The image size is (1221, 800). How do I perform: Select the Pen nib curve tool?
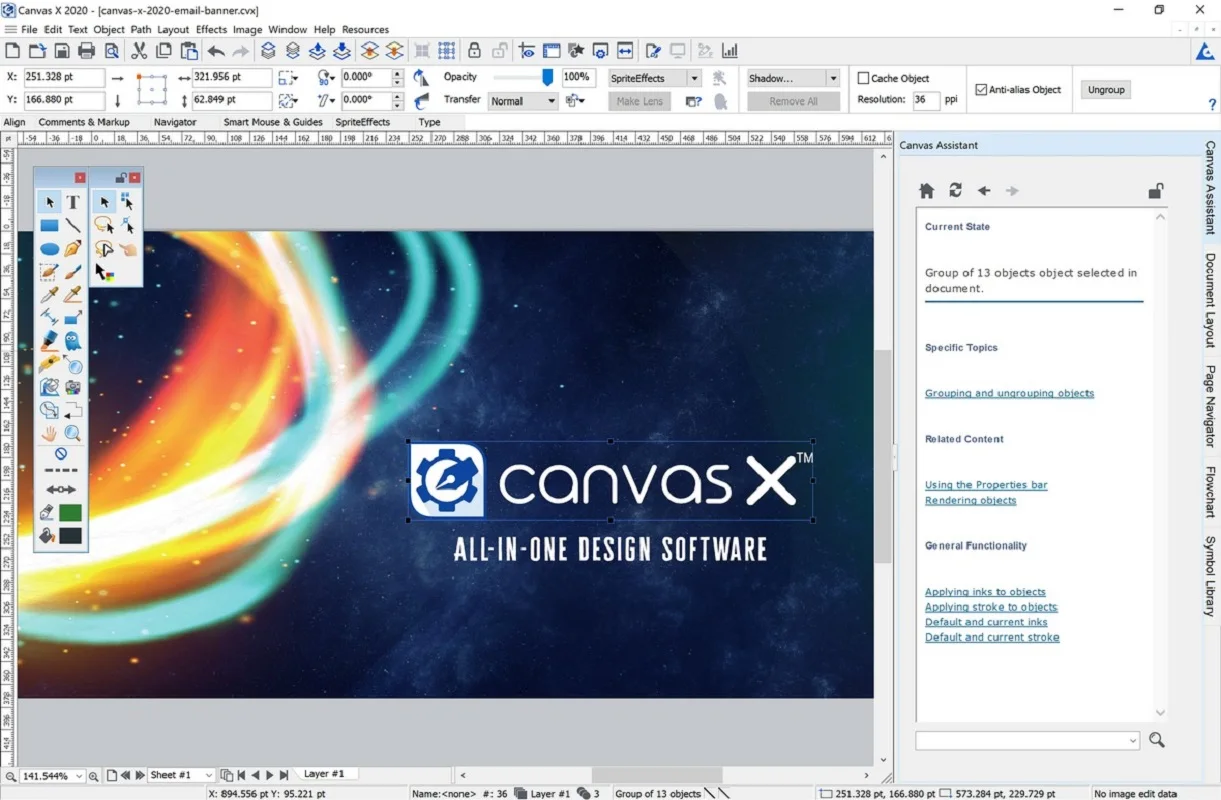click(x=73, y=249)
